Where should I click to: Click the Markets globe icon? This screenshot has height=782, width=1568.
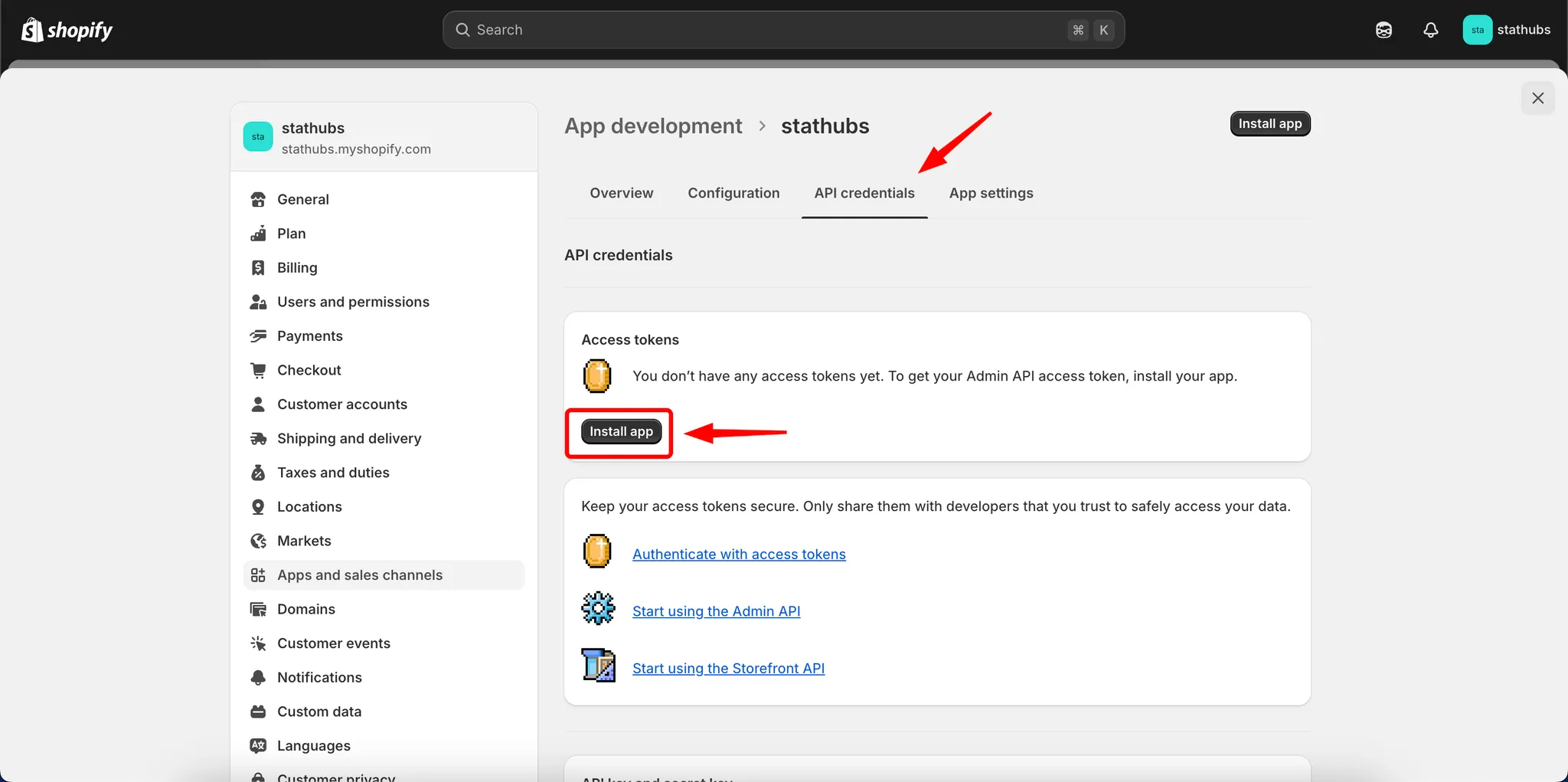point(258,541)
